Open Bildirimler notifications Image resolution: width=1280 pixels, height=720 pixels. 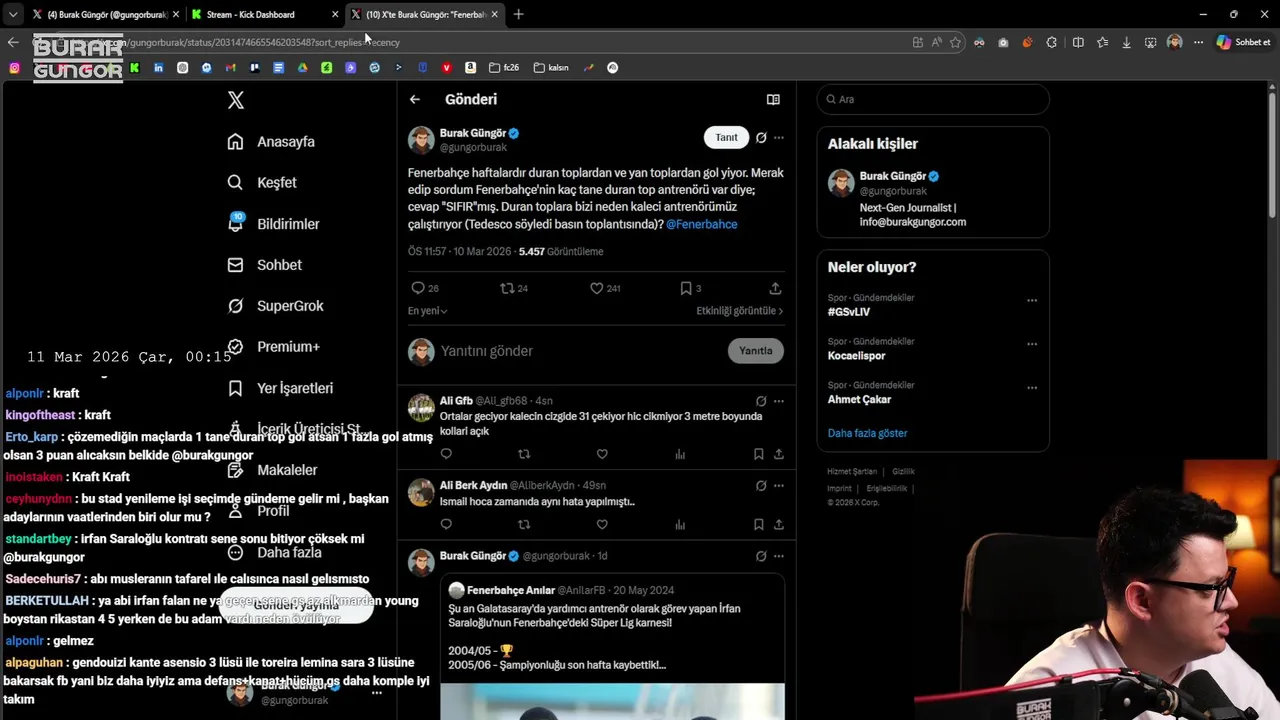pos(273,224)
